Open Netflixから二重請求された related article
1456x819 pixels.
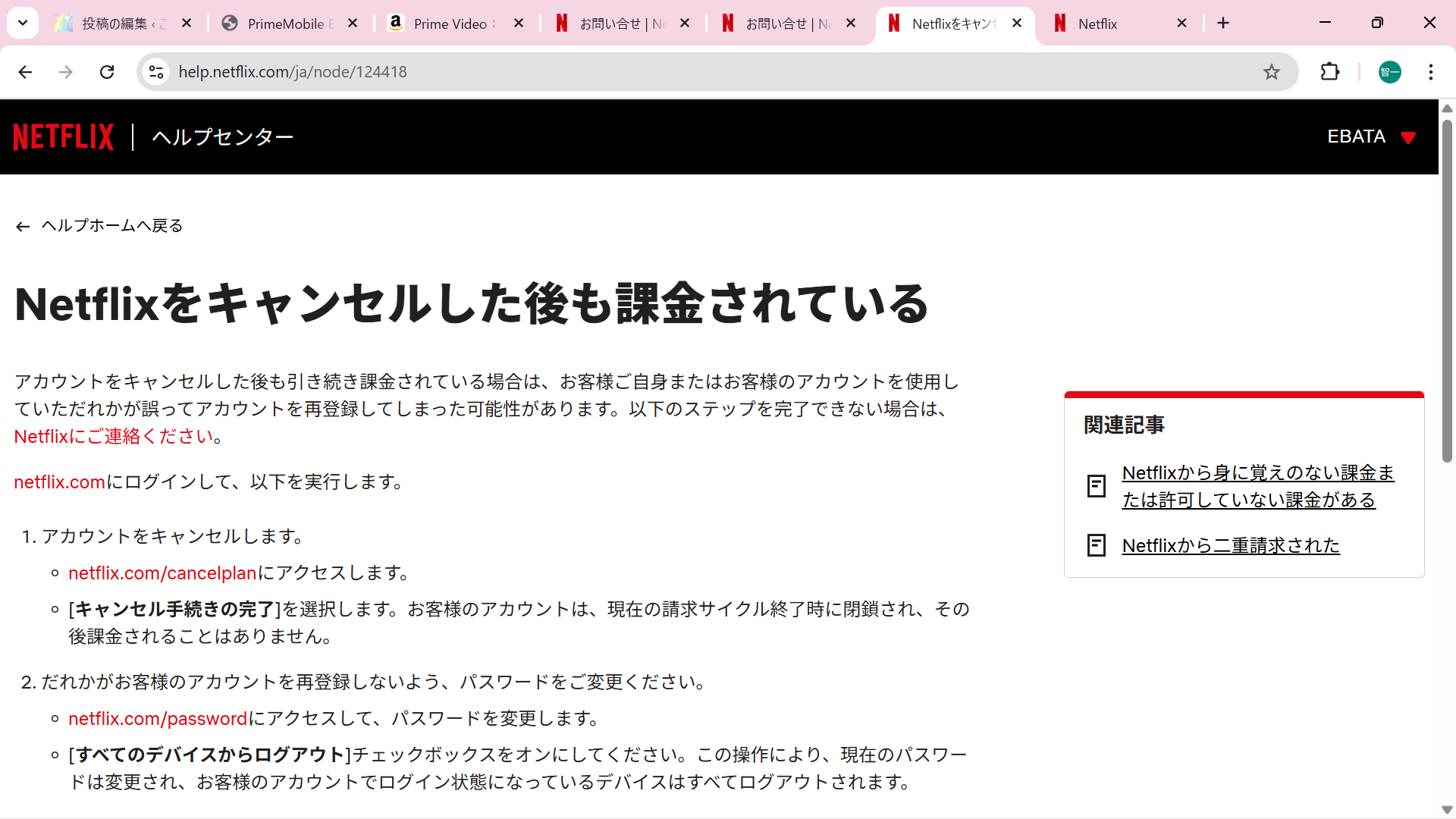point(1230,546)
